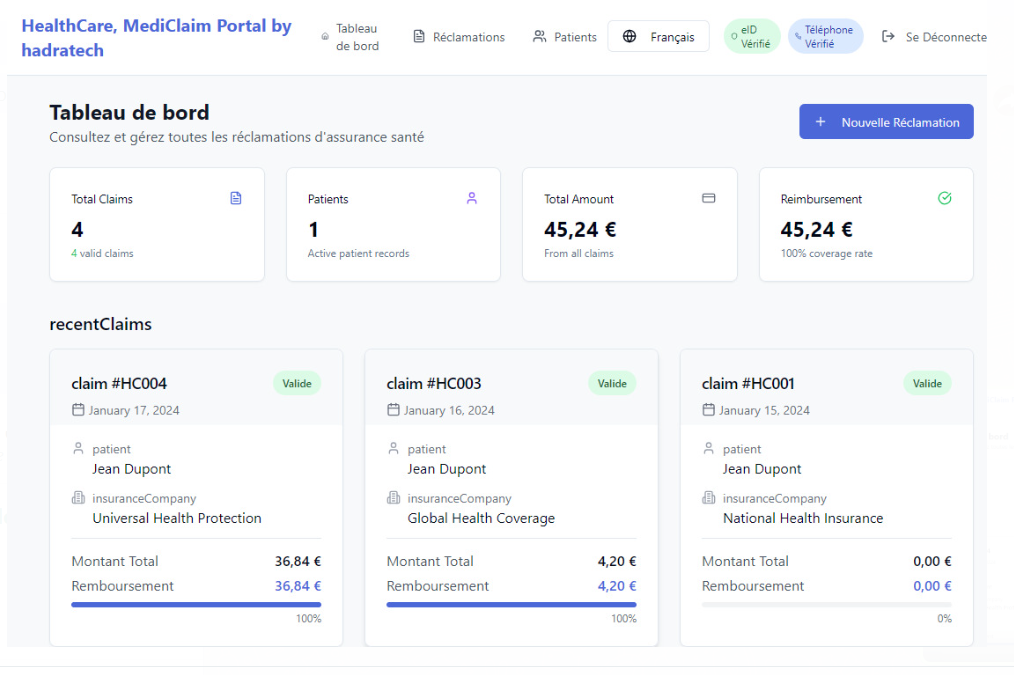Click the calendar icon on claim #HC004
The image size is (1014, 675).
pos(78,410)
